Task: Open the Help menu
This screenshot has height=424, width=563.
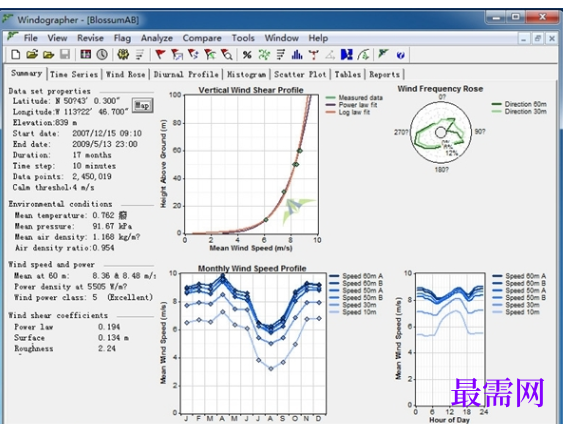Action: pyautogui.click(x=318, y=38)
